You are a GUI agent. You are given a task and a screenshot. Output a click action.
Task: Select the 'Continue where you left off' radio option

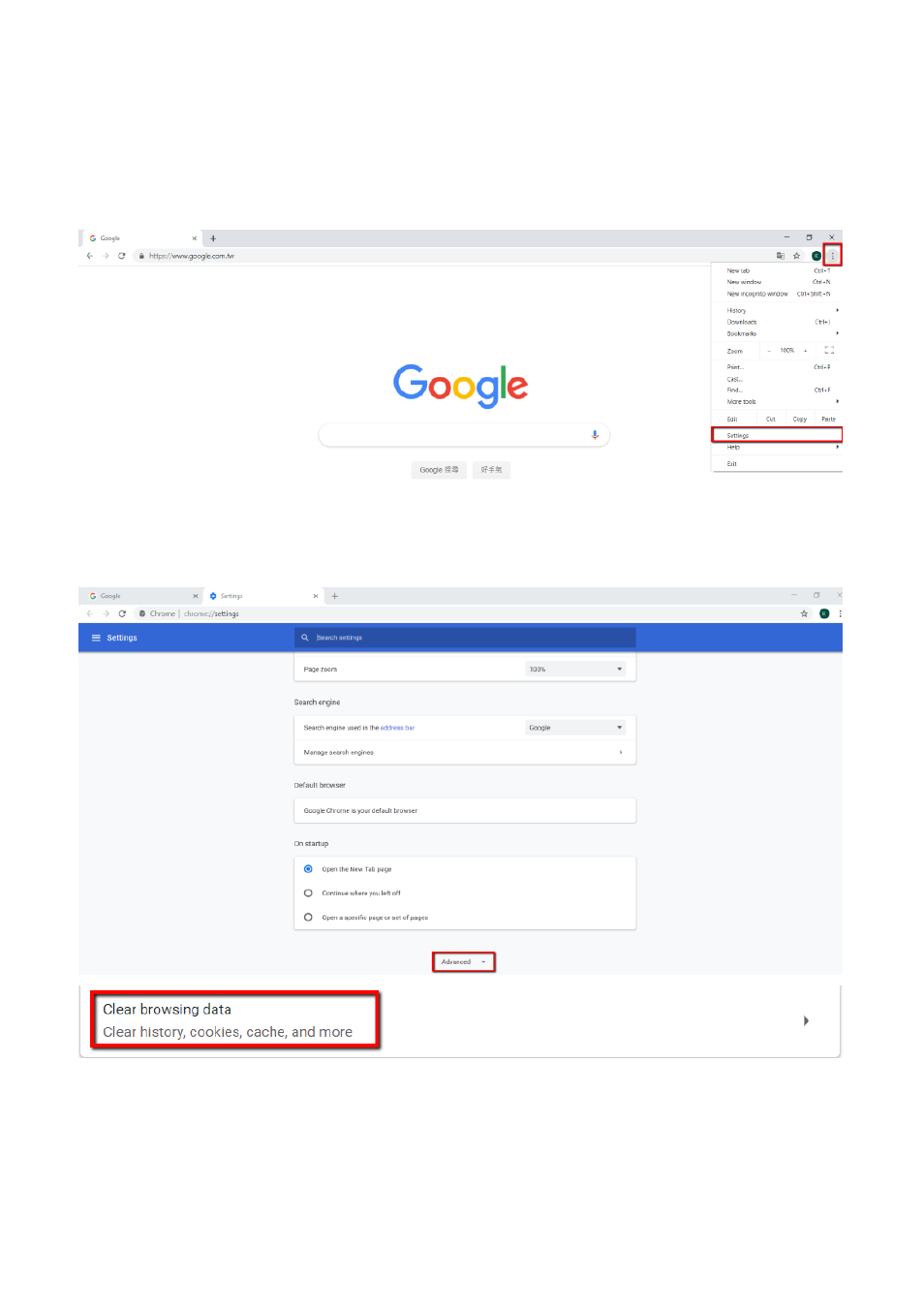(308, 893)
